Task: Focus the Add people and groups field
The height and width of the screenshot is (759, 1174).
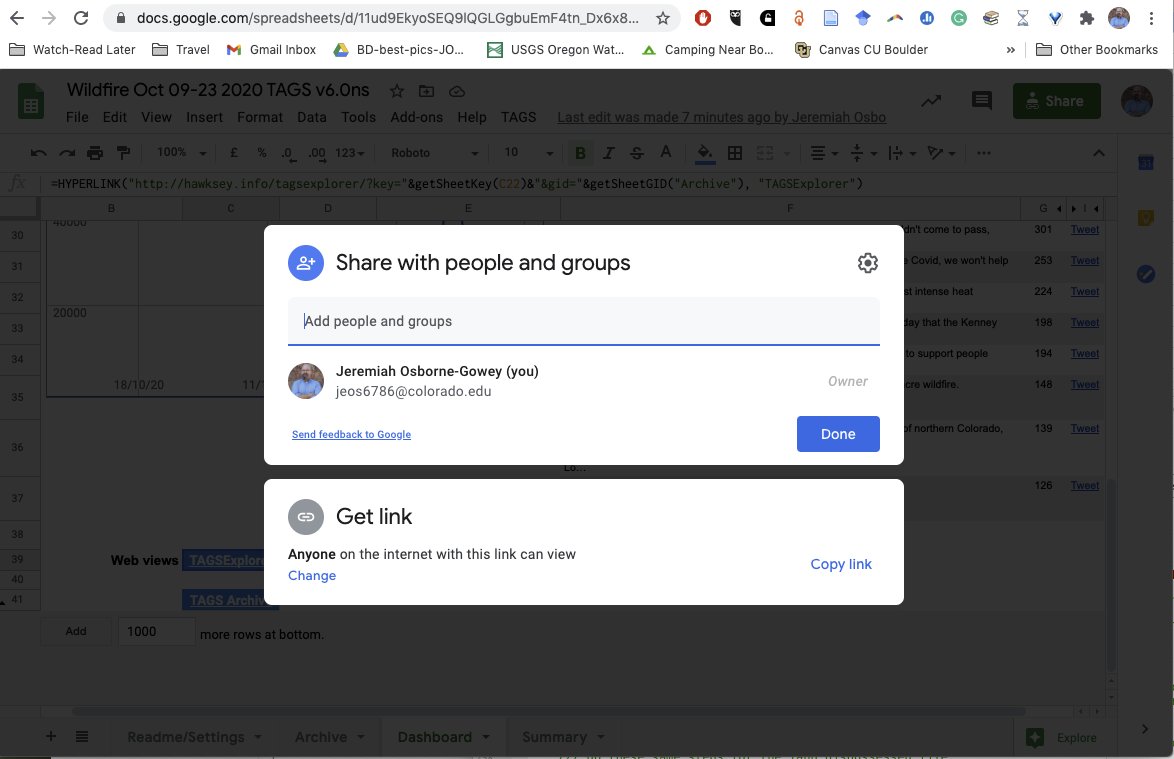Action: [x=583, y=321]
